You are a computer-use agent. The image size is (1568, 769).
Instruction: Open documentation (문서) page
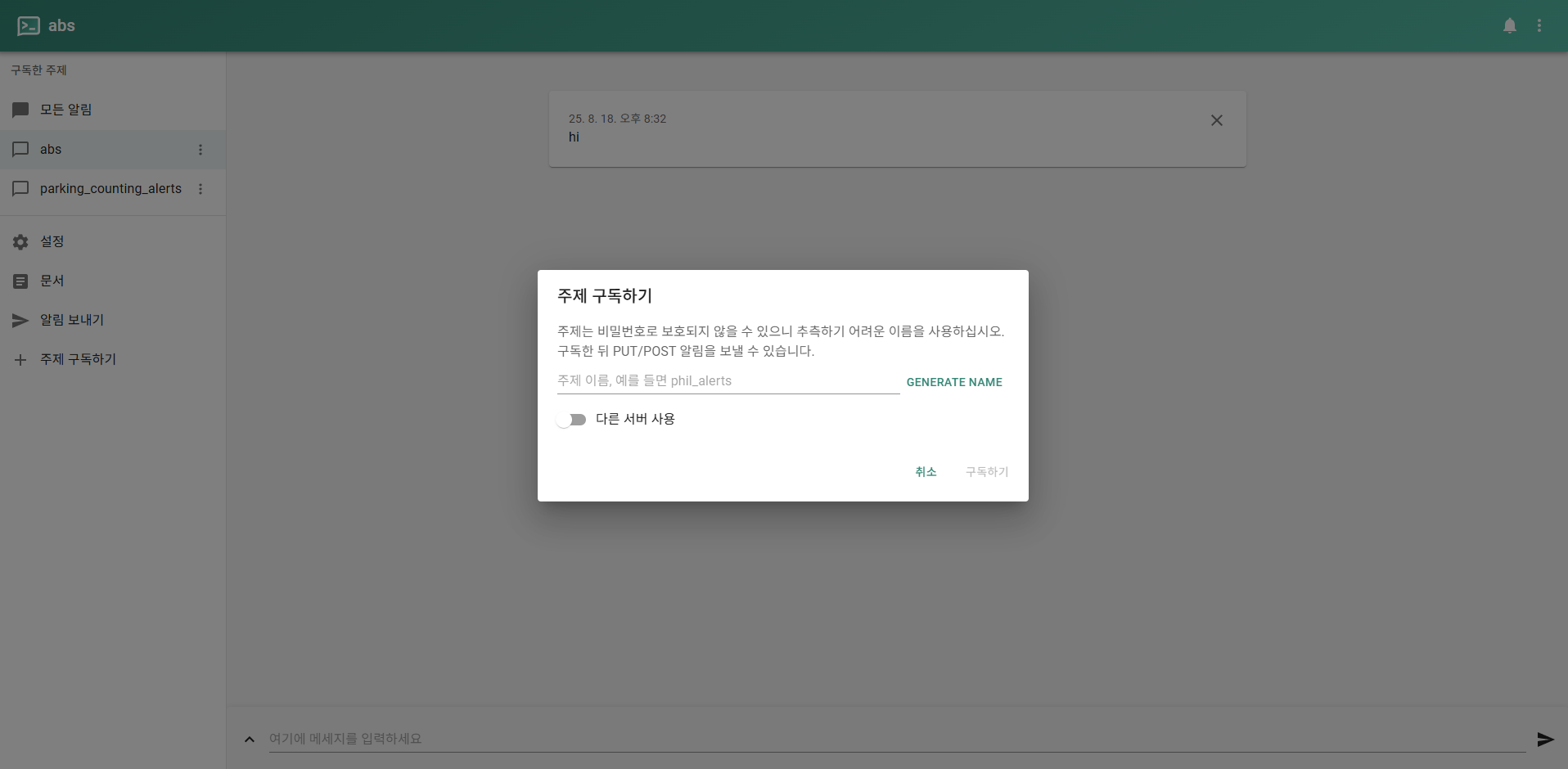pyautogui.click(x=52, y=281)
